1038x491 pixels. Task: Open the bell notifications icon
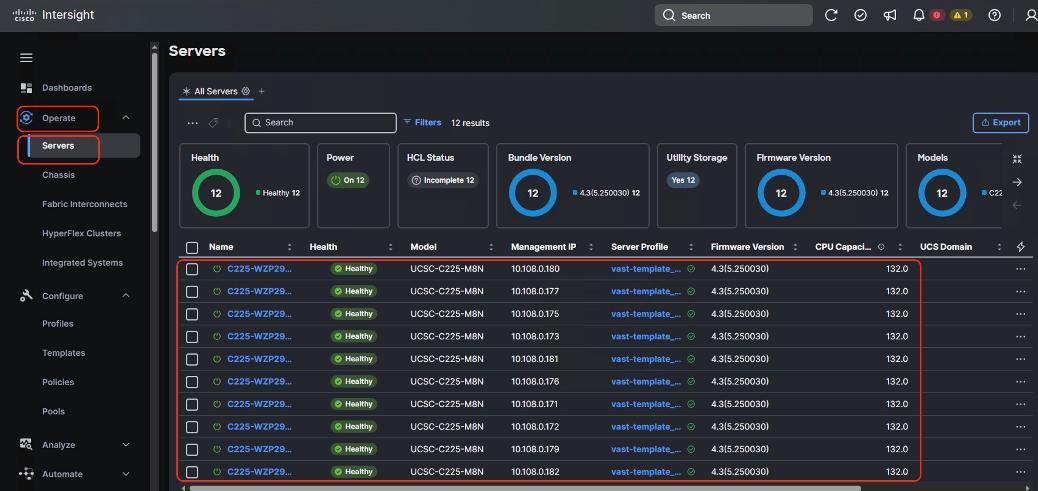[x=919, y=15]
